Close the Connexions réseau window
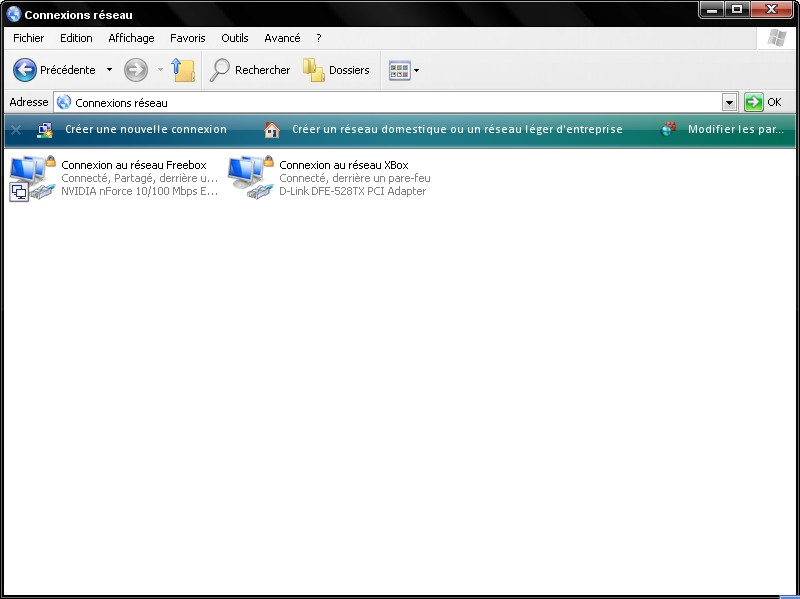The width and height of the screenshot is (800, 599). 771,9
